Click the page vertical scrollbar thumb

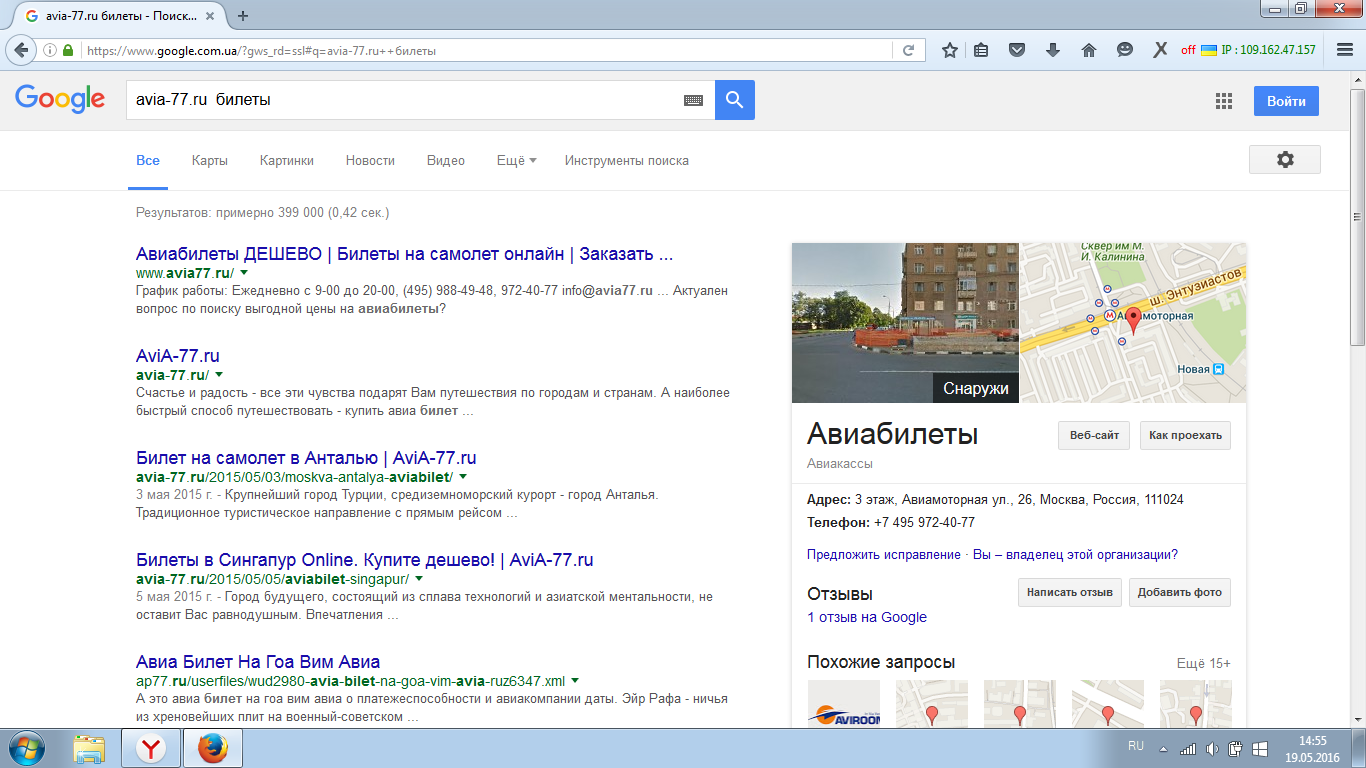click(x=1357, y=215)
